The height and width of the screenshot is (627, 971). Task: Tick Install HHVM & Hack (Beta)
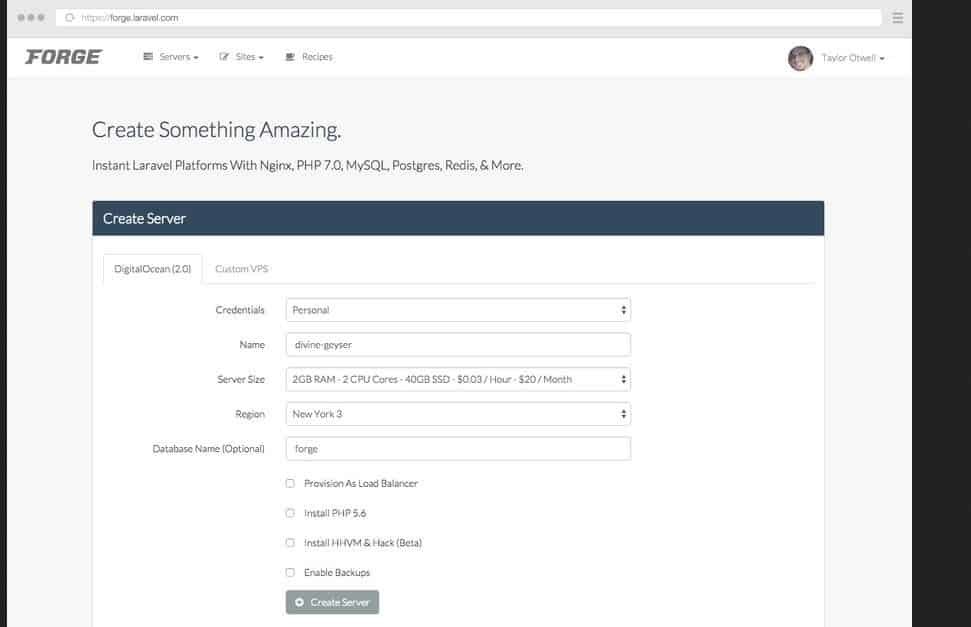[x=290, y=543]
